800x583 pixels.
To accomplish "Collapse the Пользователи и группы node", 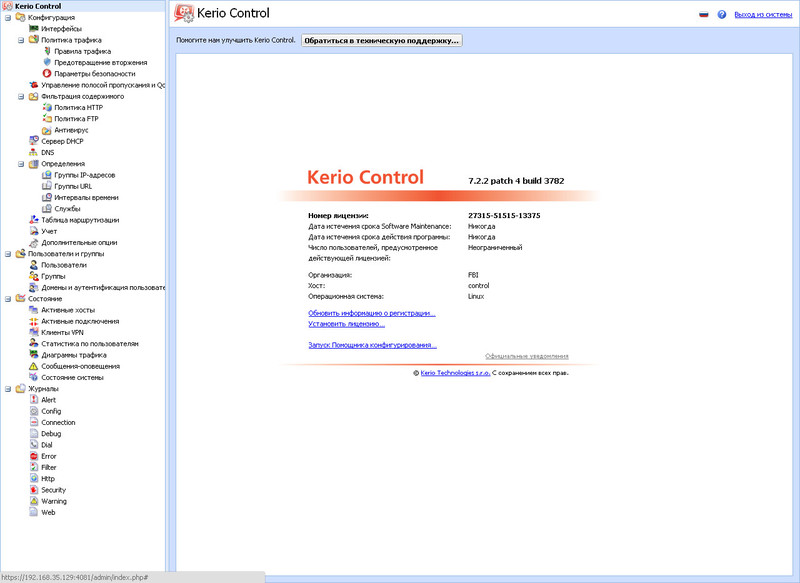I will click(8, 254).
